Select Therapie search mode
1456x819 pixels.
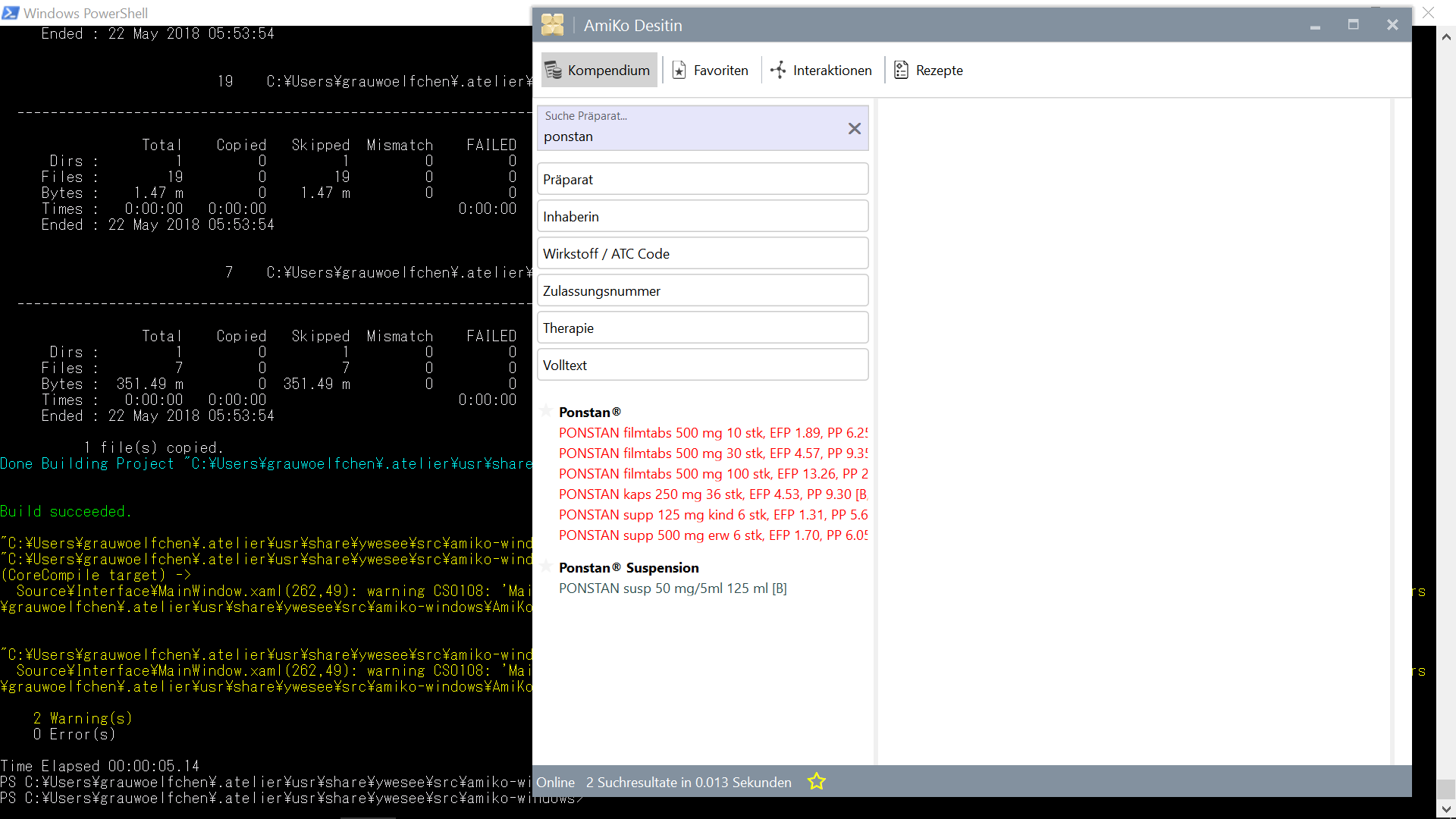coord(703,328)
